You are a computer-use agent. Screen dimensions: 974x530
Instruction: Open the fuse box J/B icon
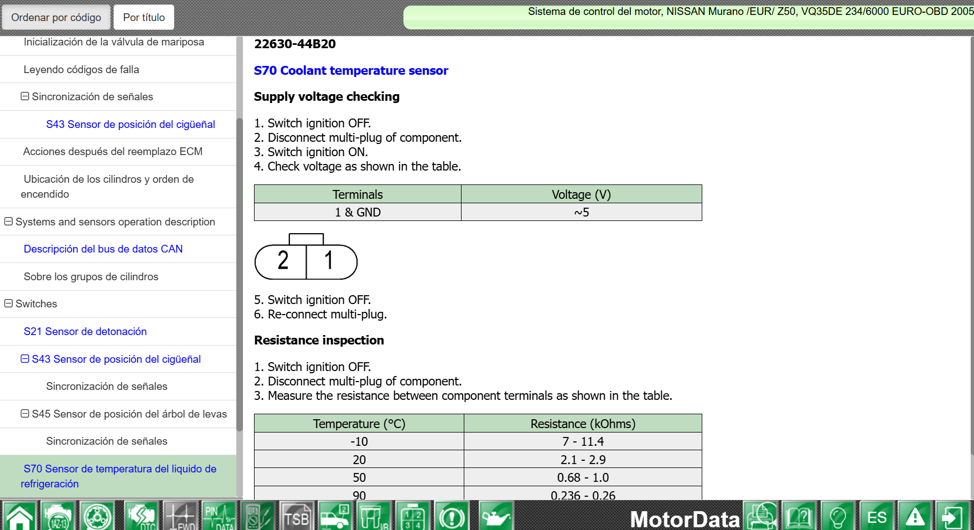374,516
